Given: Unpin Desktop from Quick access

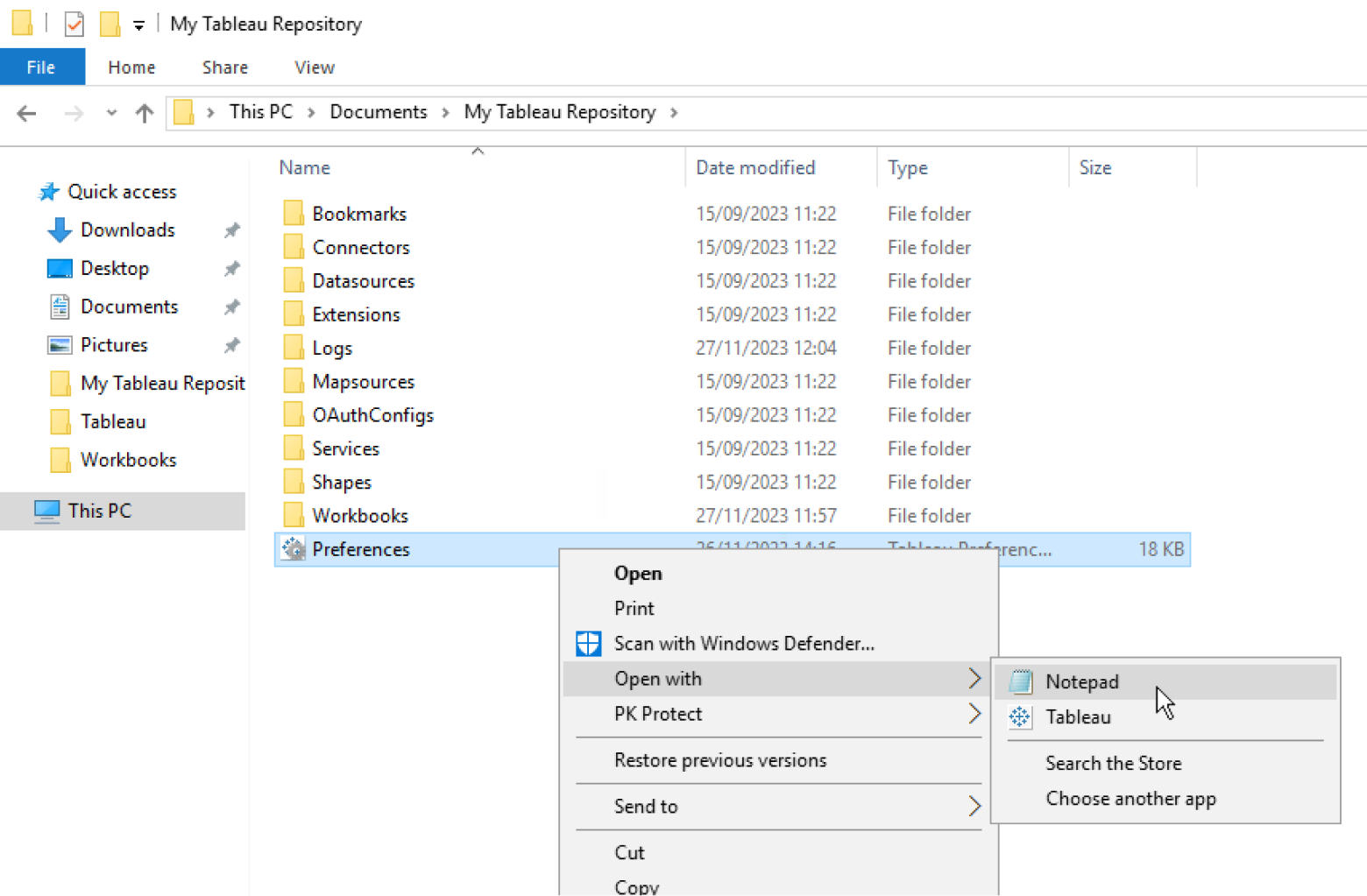Looking at the screenshot, I should [232, 268].
